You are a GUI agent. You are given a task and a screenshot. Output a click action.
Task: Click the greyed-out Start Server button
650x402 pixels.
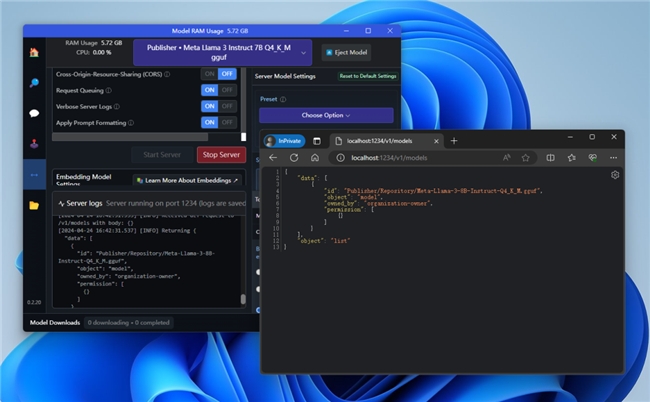[162, 155]
